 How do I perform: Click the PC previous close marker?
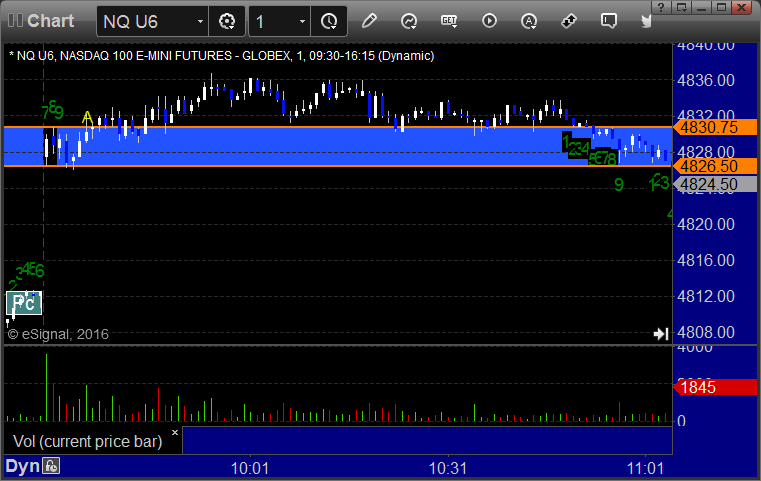click(24, 303)
